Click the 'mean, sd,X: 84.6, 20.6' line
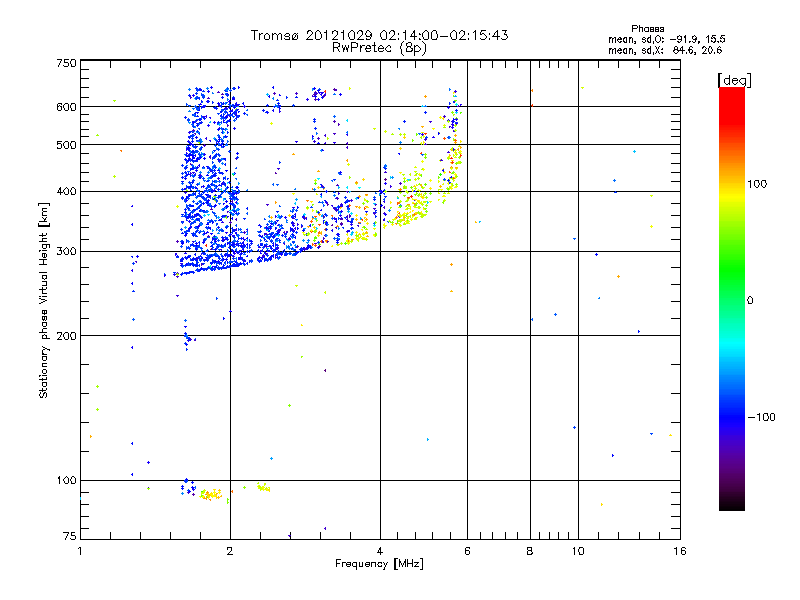The image size is (800, 600). pos(665,50)
